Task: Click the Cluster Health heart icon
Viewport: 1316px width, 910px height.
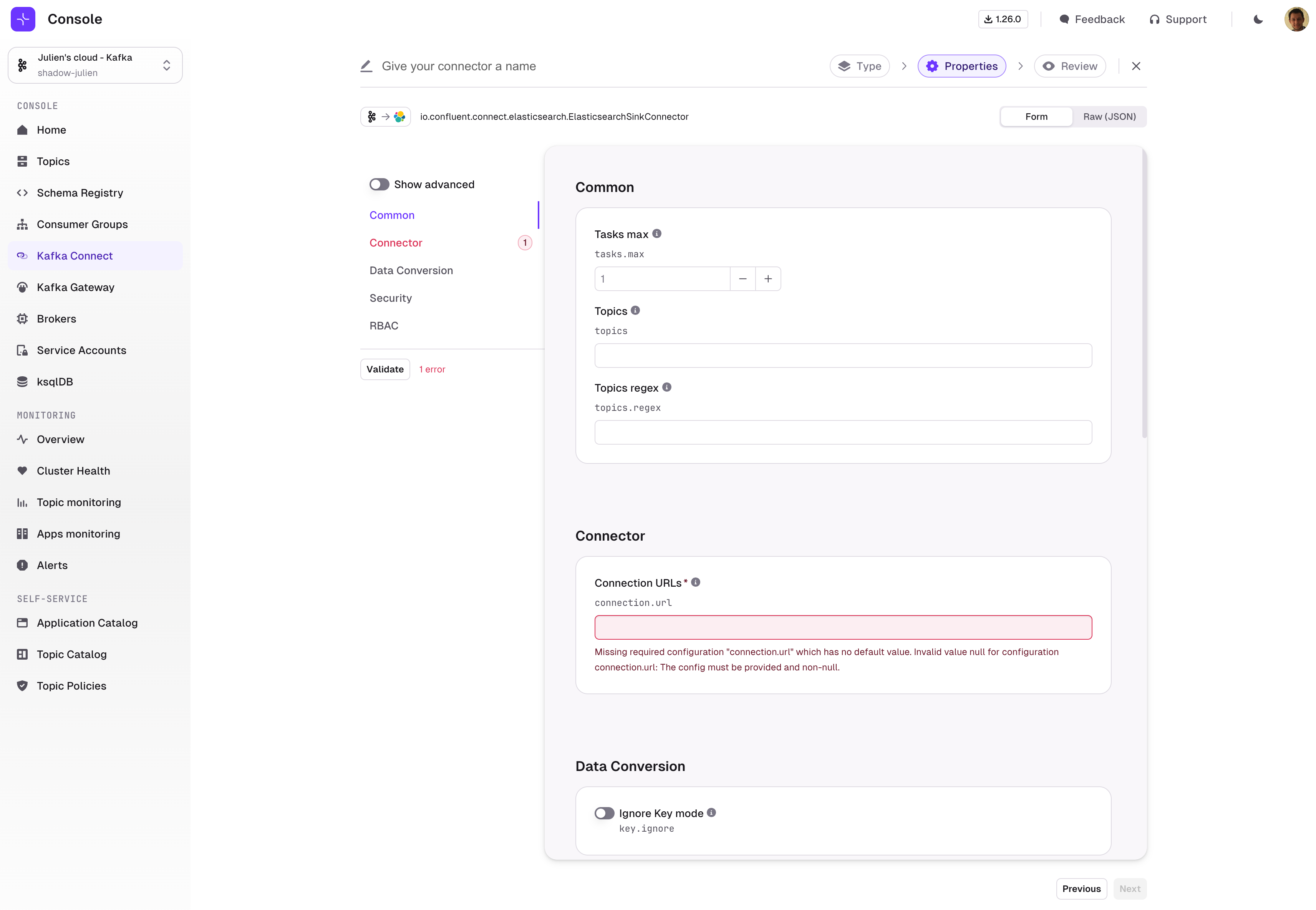Action: tap(22, 470)
